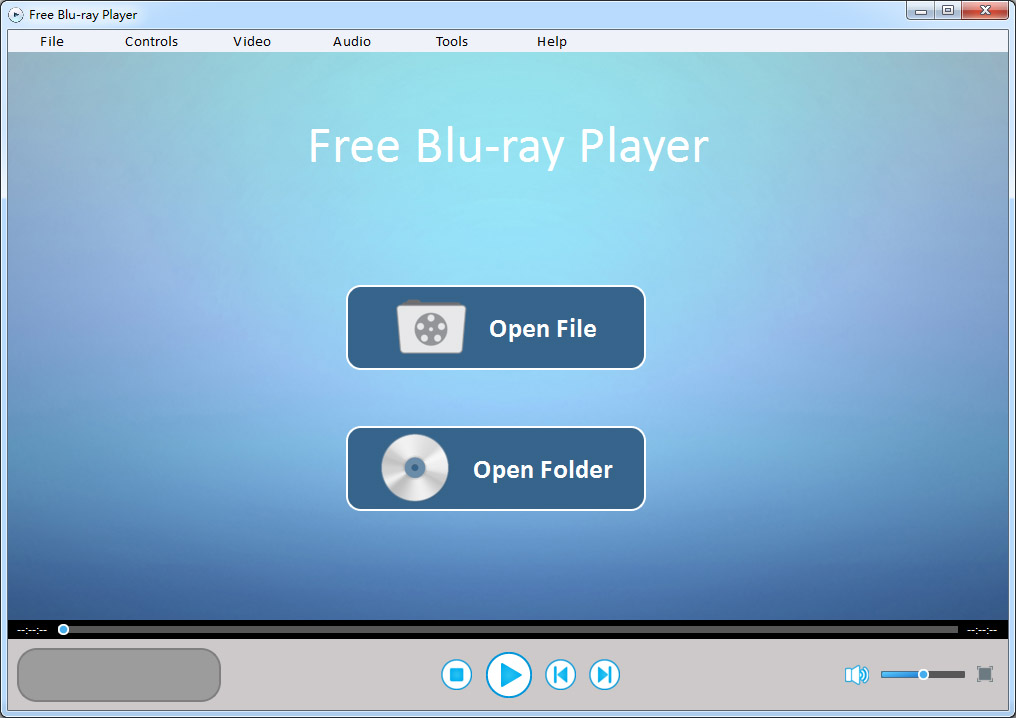This screenshot has height=718, width=1016.
Task: Click the app icon in title bar
Action: click(x=16, y=14)
